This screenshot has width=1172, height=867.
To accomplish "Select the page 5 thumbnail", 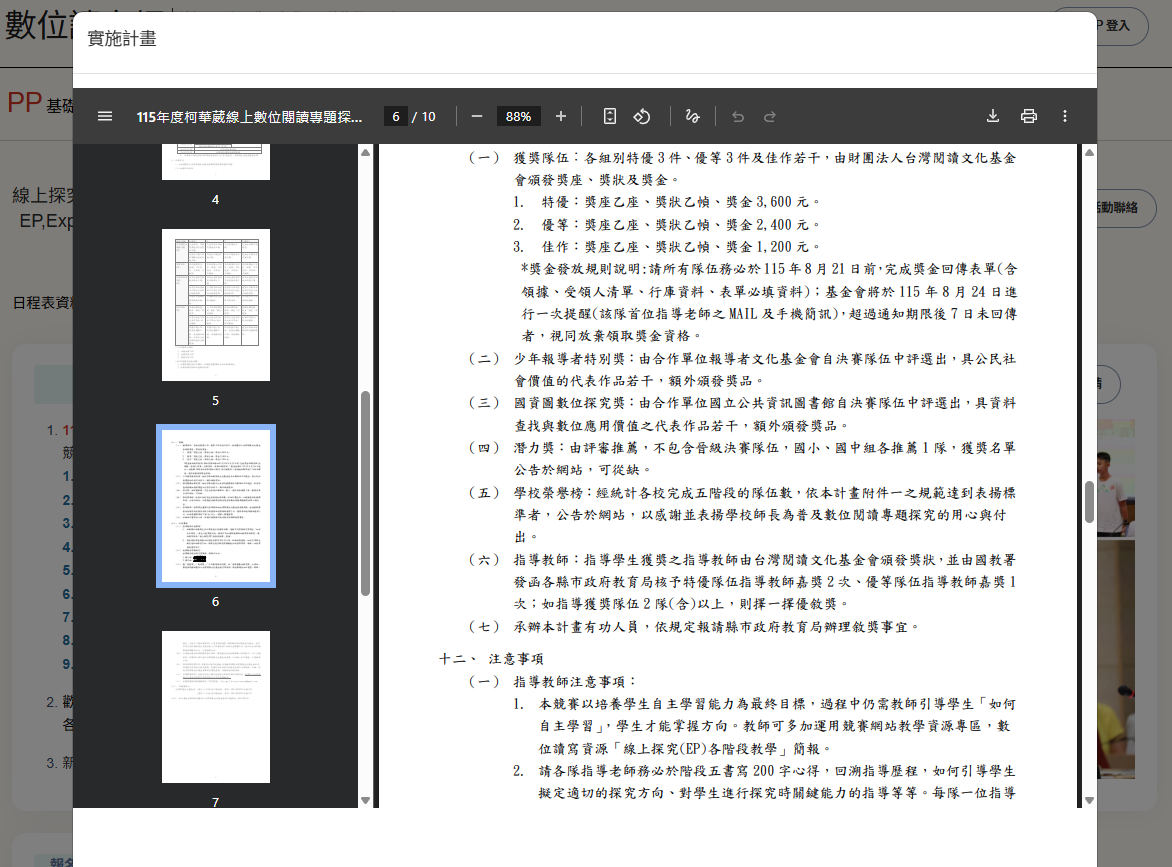I will [x=216, y=305].
